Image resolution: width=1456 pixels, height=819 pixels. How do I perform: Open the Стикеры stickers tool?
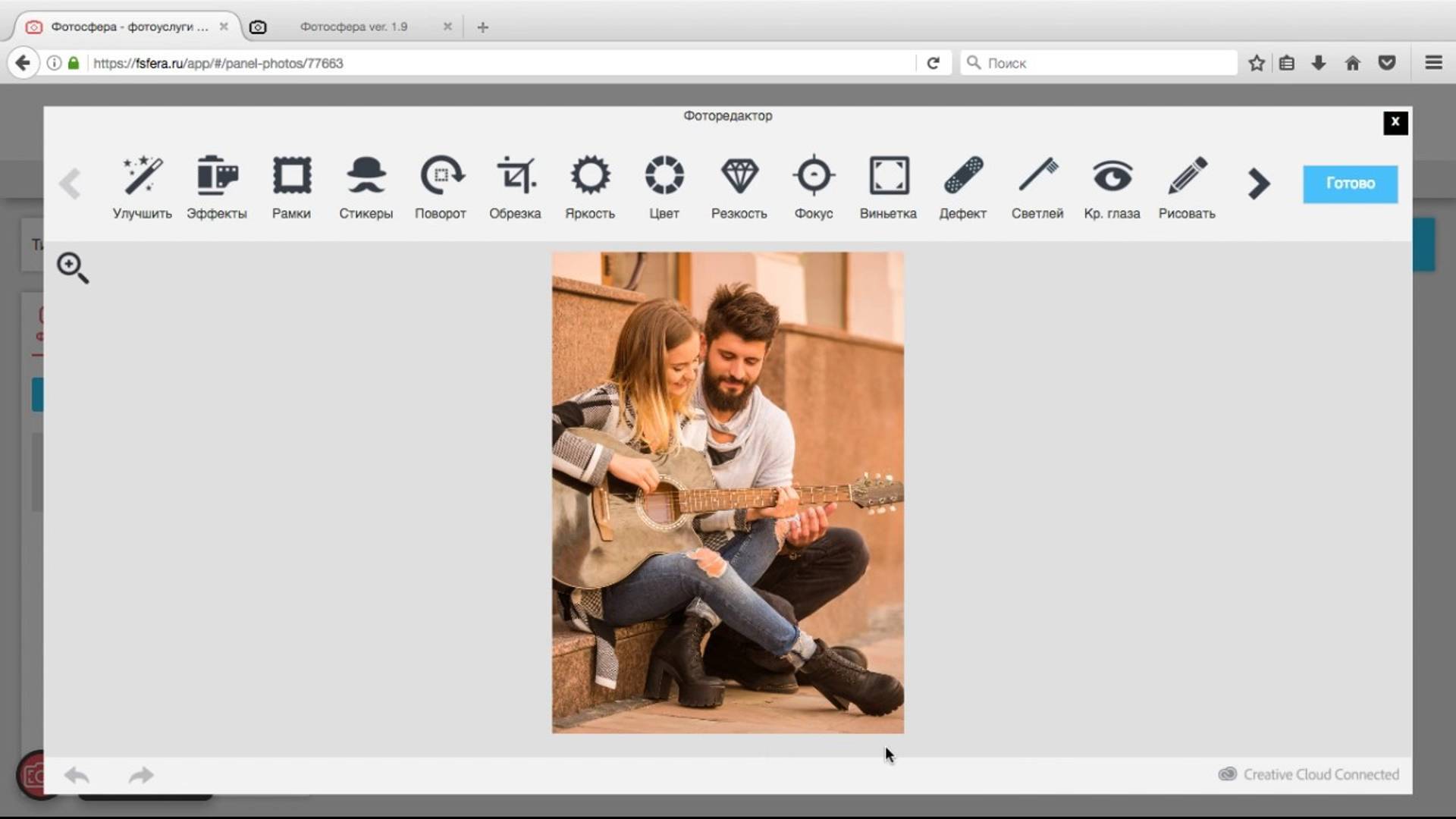click(366, 187)
